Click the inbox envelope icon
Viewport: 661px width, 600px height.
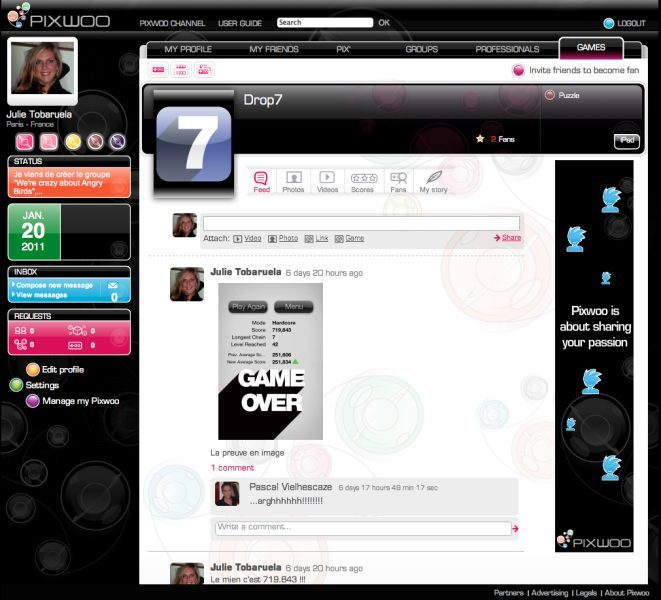(113, 285)
